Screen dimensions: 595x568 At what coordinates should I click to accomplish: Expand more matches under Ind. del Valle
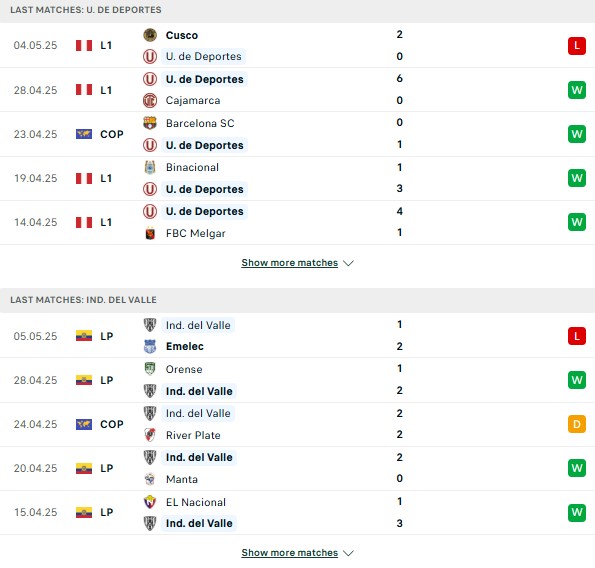pyautogui.click(x=290, y=552)
